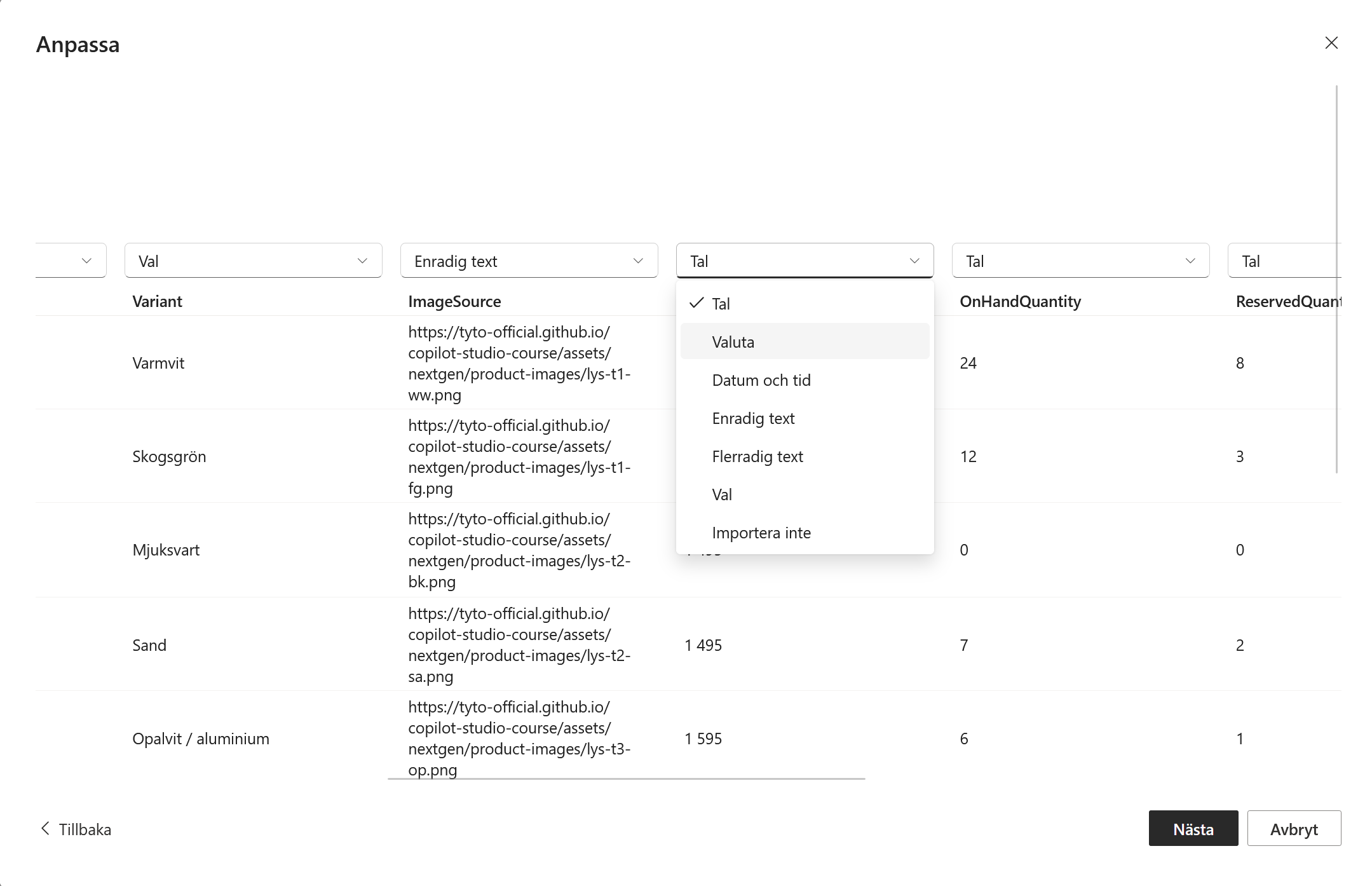This screenshot has height=886, width=1372.
Task: Click the image URL ending lys-t2-sa.png
Action: coord(519,644)
